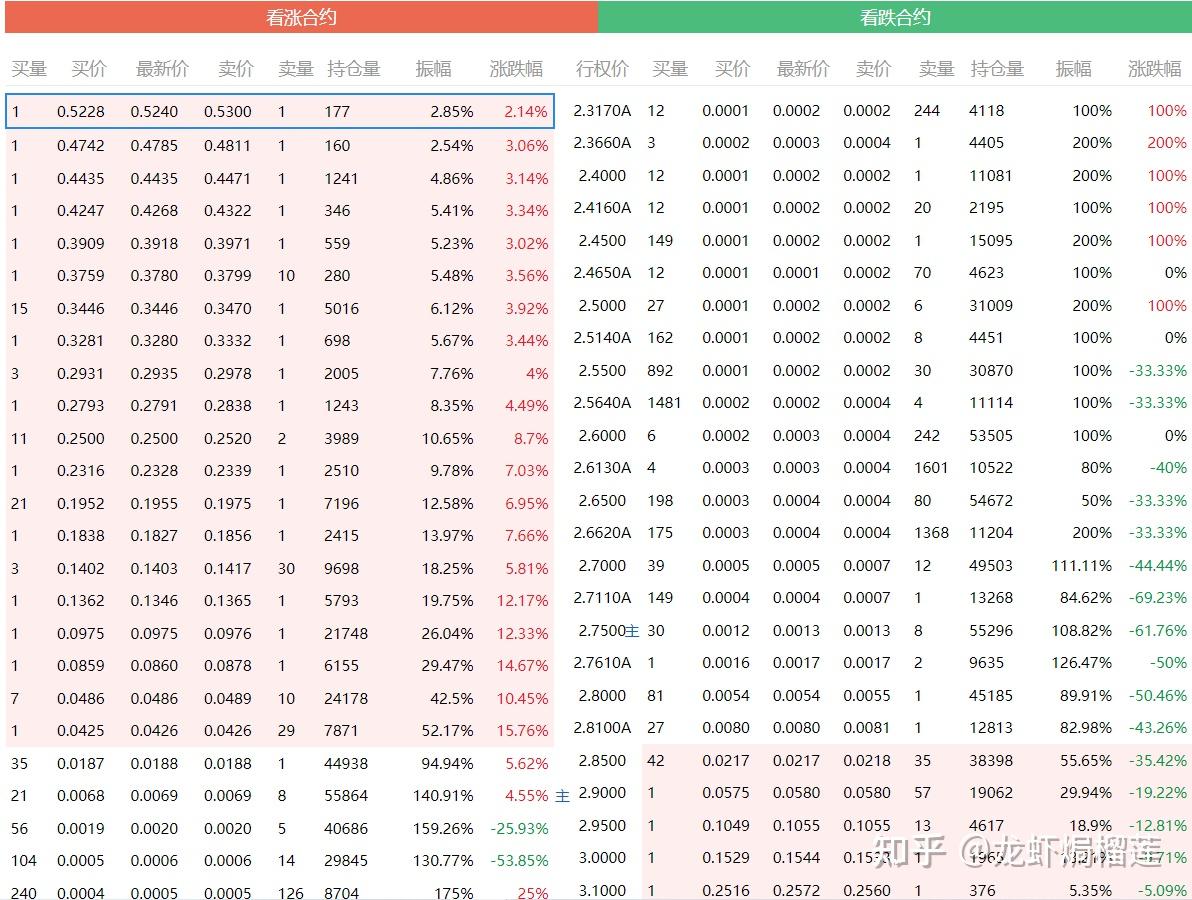The width and height of the screenshot is (1192, 900).
Task: Click the 主 marker left of strike 2.9000
Action: (563, 796)
